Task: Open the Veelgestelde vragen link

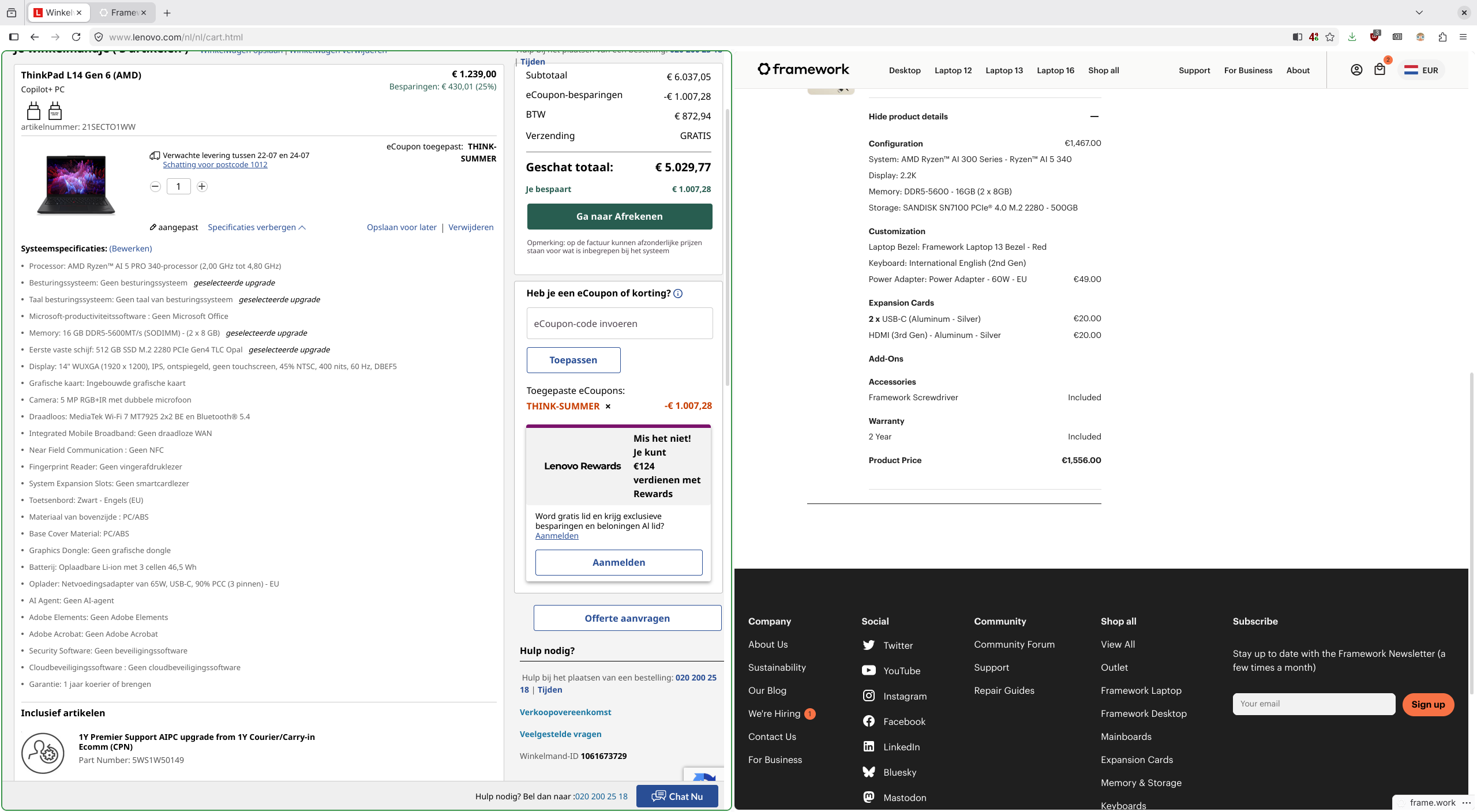Action: (560, 734)
